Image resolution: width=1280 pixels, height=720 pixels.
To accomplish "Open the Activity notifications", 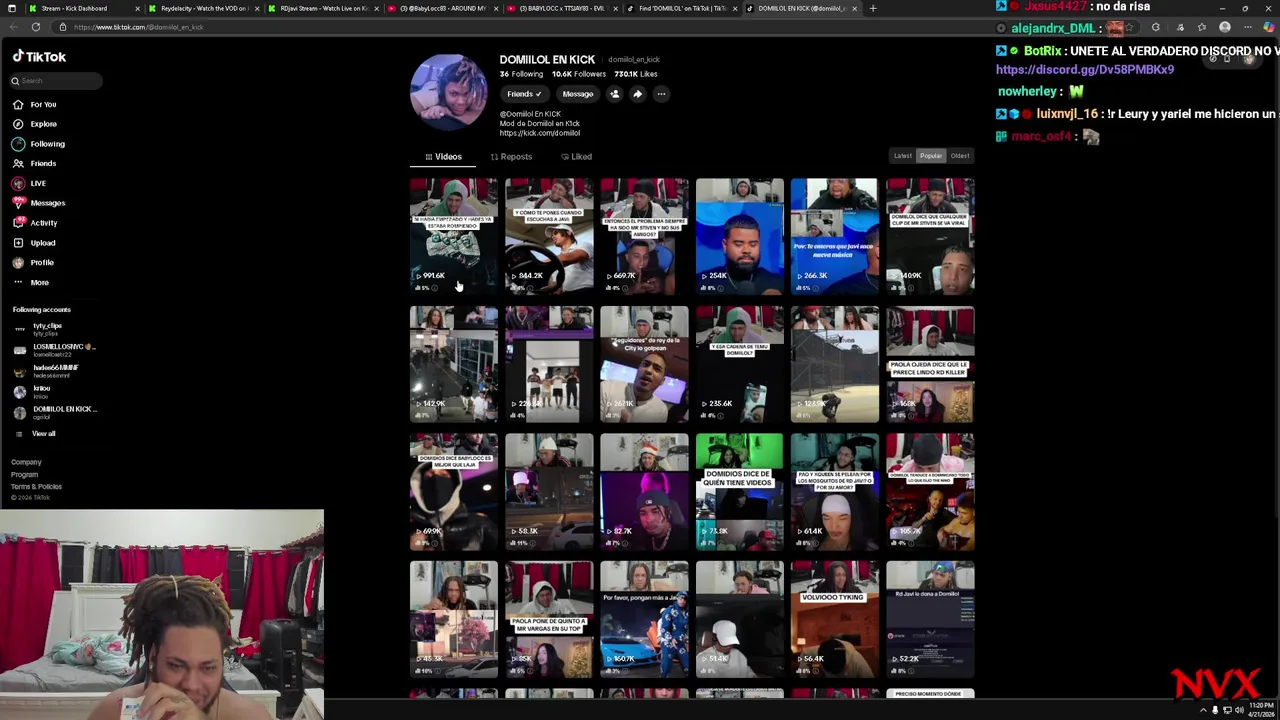I will tap(35, 223).
